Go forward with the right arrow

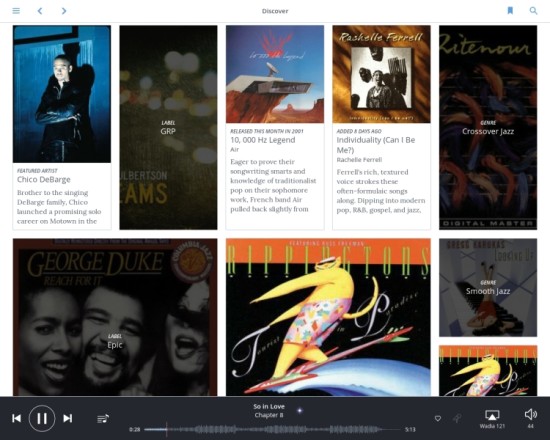tap(64, 11)
